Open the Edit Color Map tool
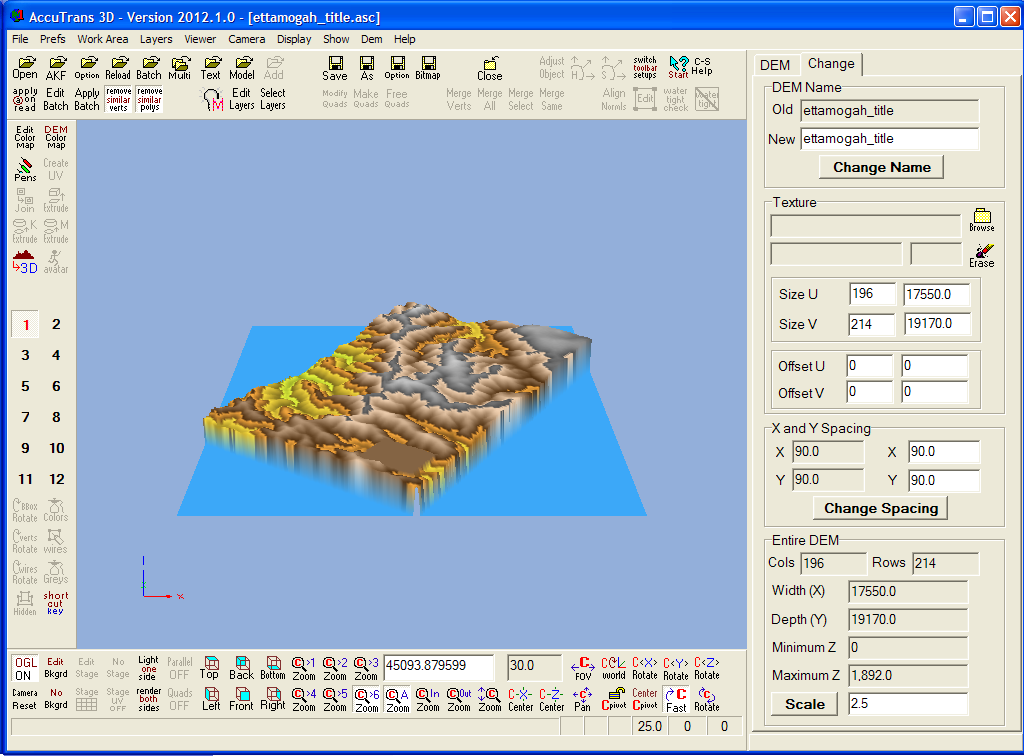This screenshot has height=756, width=1024. [x=25, y=136]
